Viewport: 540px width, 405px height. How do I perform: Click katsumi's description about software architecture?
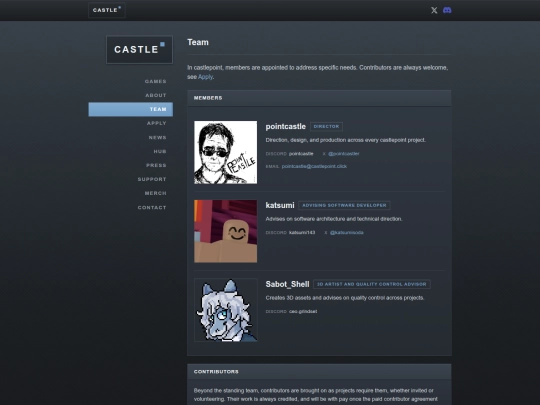334,219
